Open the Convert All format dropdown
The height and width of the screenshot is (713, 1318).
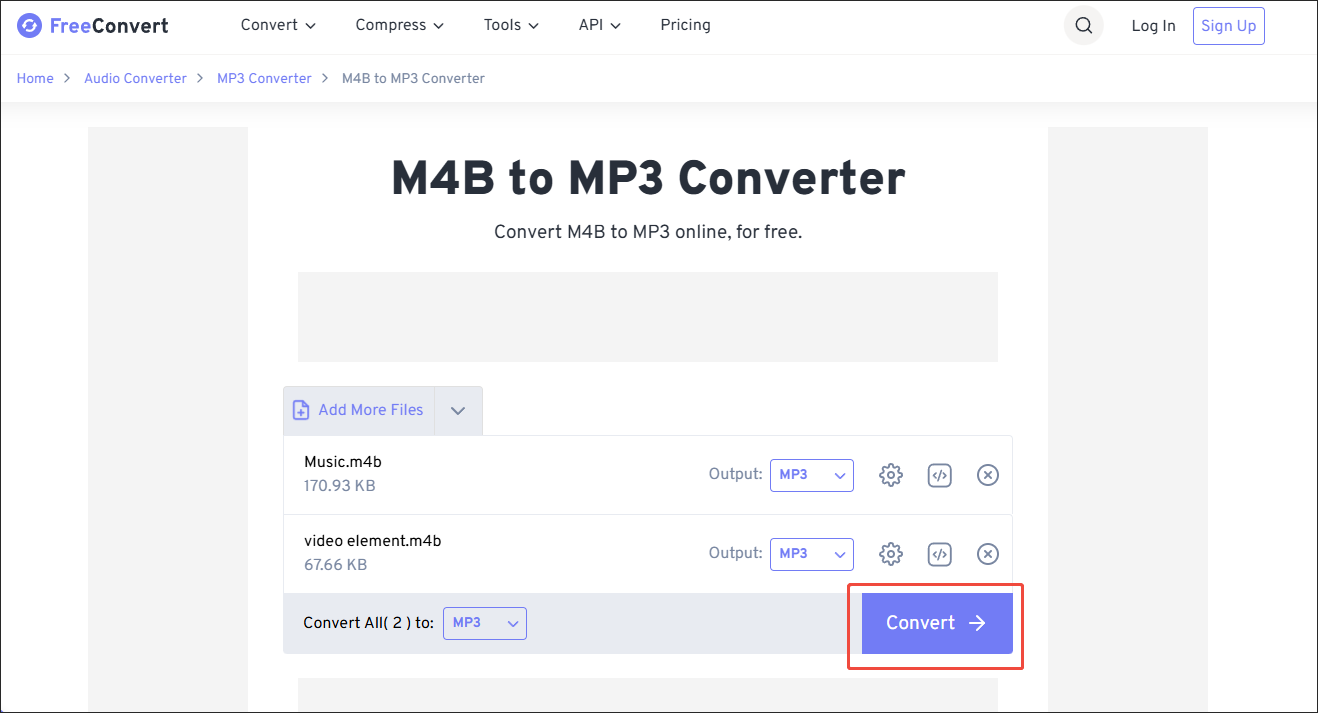click(485, 622)
